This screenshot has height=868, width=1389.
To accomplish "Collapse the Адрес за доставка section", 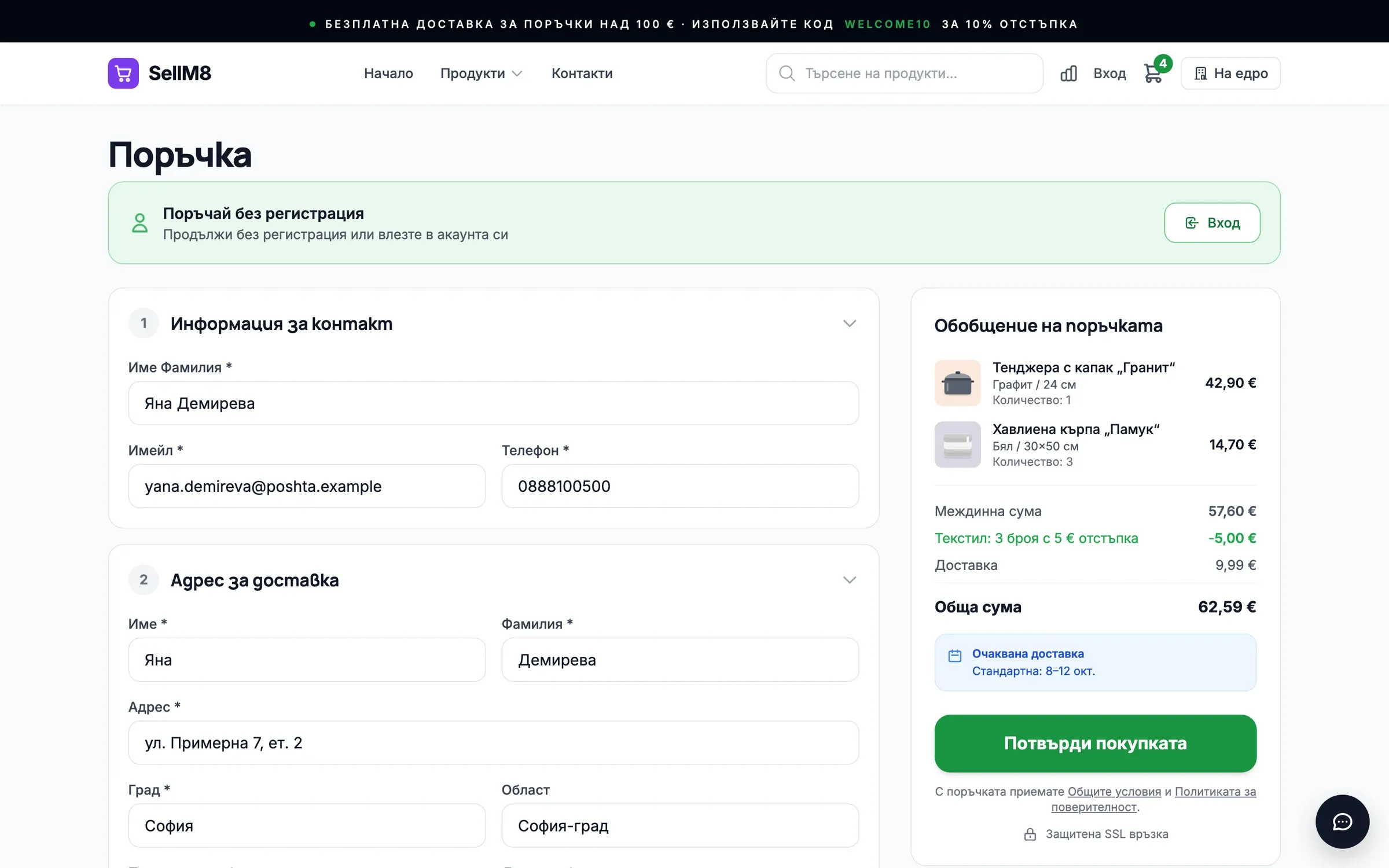I will click(x=849, y=580).
